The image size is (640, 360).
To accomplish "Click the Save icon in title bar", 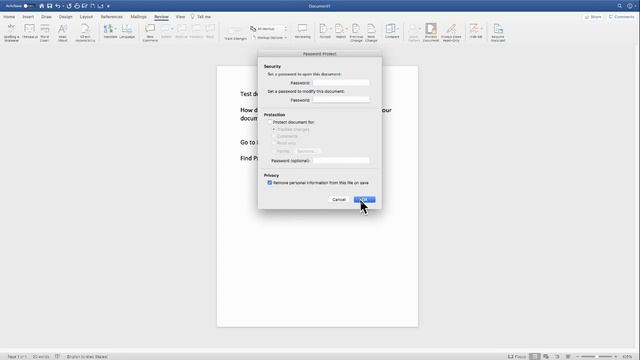I will 49,6.
